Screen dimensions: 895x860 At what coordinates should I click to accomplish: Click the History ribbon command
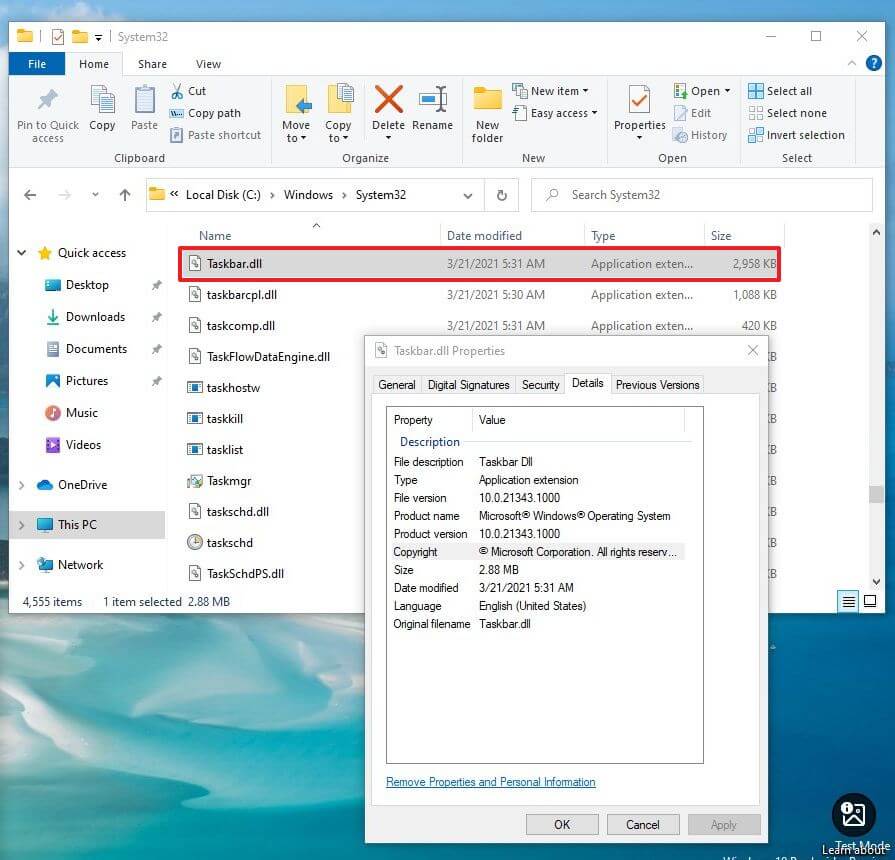[x=700, y=135]
